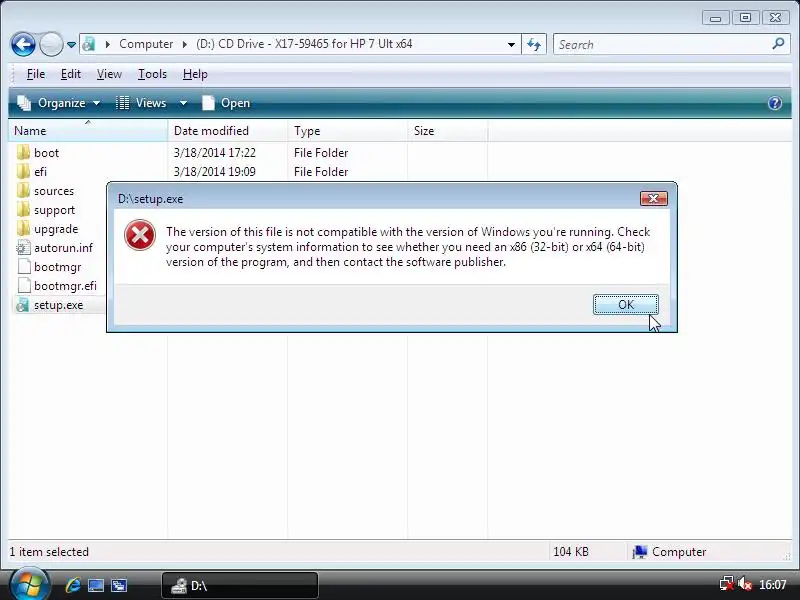Expand the chevron before Computer in address bar
The width and height of the screenshot is (800, 600).
(x=108, y=44)
